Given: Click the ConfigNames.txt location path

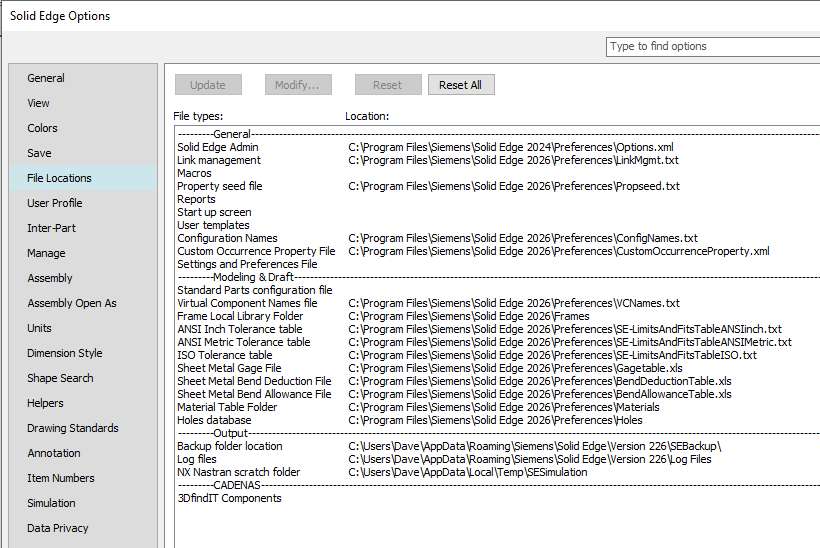Looking at the screenshot, I should pos(523,238).
